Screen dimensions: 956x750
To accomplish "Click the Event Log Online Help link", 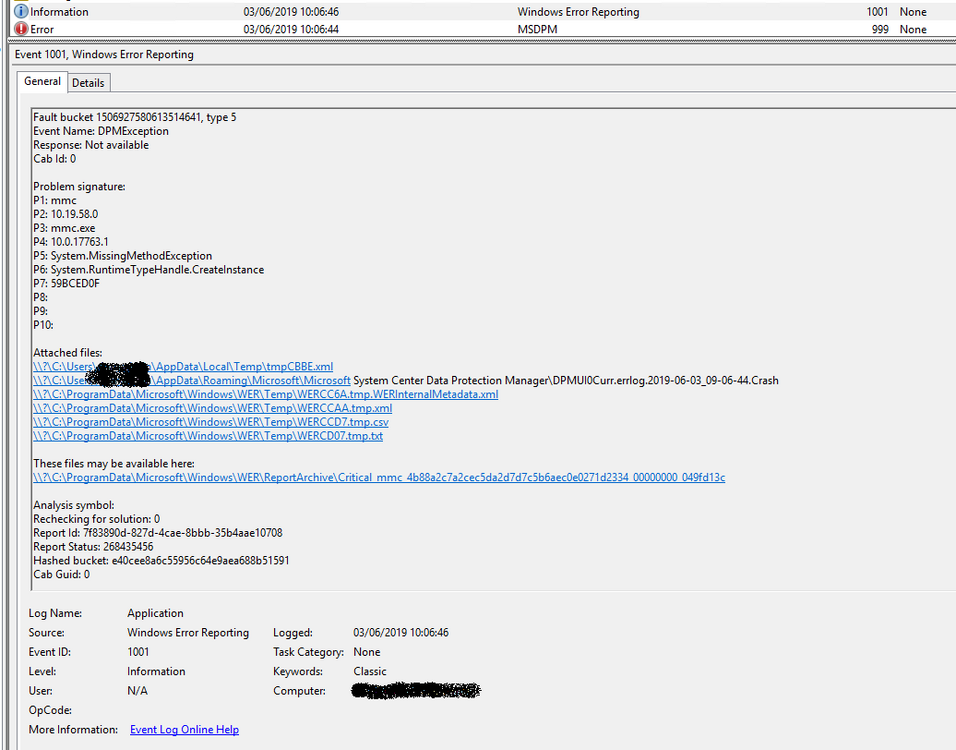I will [184, 730].
